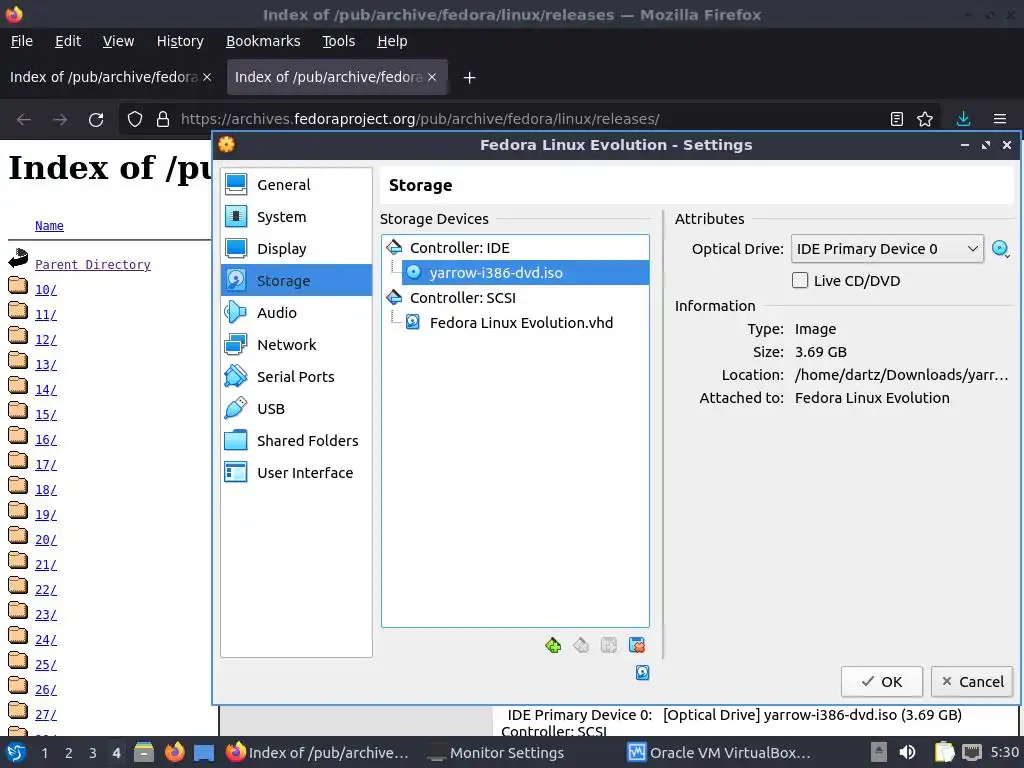Image resolution: width=1024 pixels, height=768 pixels.
Task: Open Firefox Help menu
Action: coord(392,41)
